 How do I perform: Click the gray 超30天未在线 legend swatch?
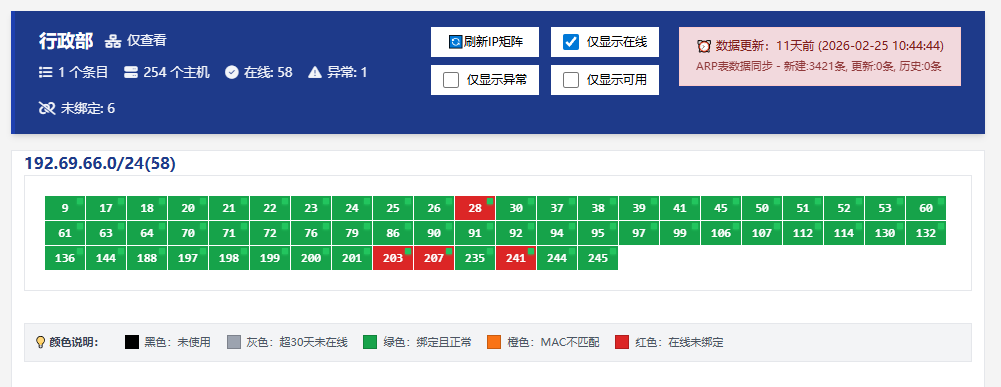point(234,342)
